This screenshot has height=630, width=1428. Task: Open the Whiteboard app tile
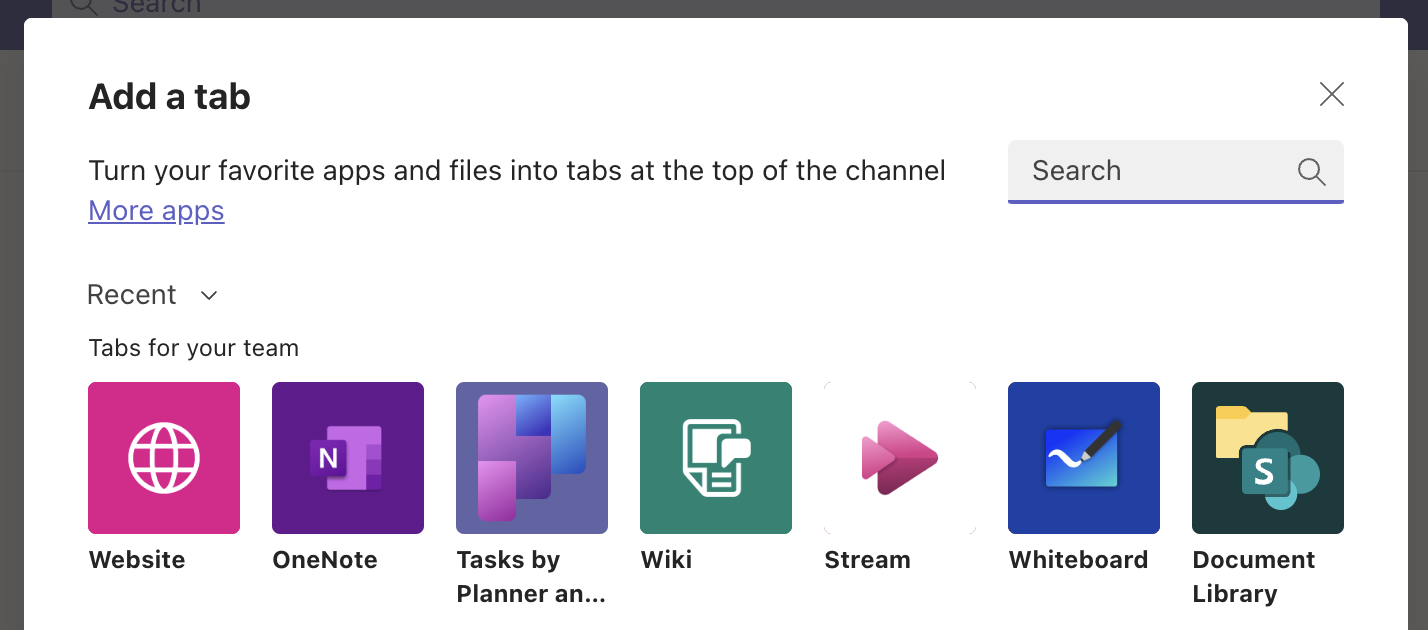(x=1084, y=458)
